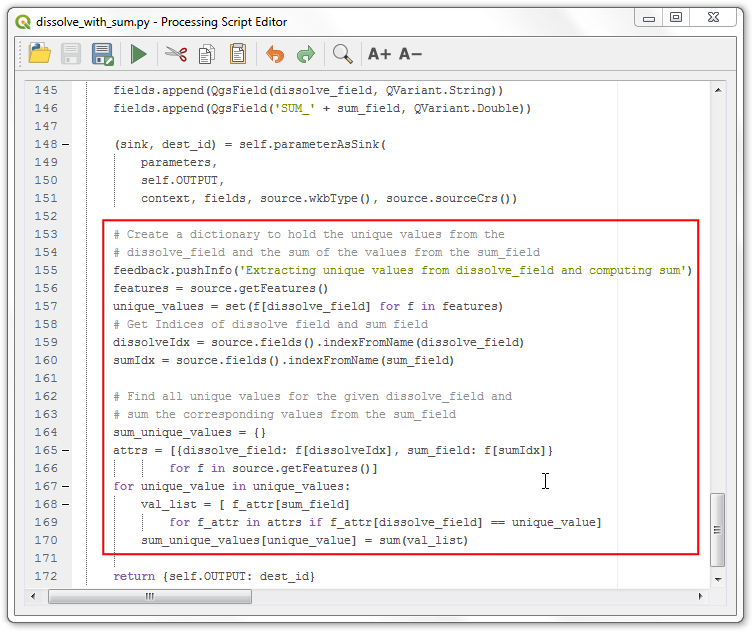Copy selected text using the toolbar icon
This screenshot has height=632, width=754.
point(207,54)
